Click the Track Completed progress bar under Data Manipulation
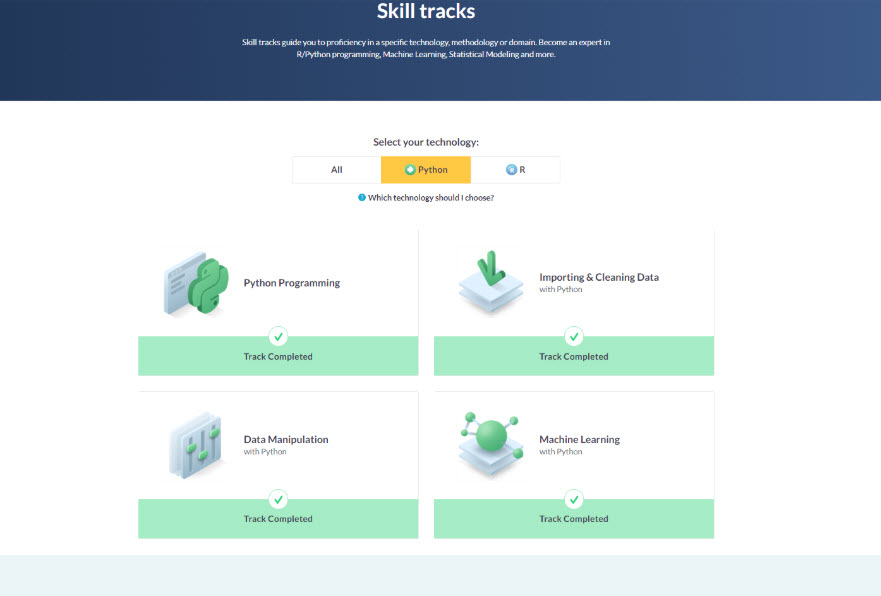Image resolution: width=881 pixels, height=596 pixels. (x=278, y=518)
